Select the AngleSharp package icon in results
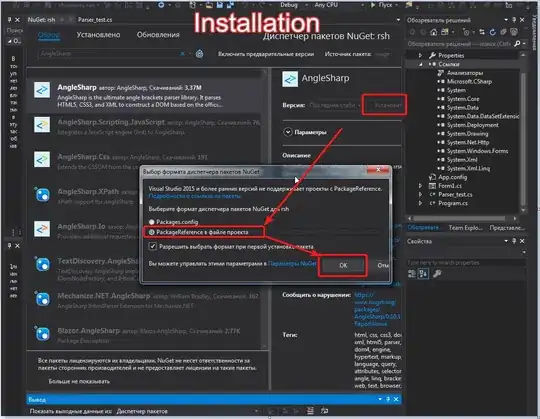This screenshot has width=540, height=419. click(42, 90)
